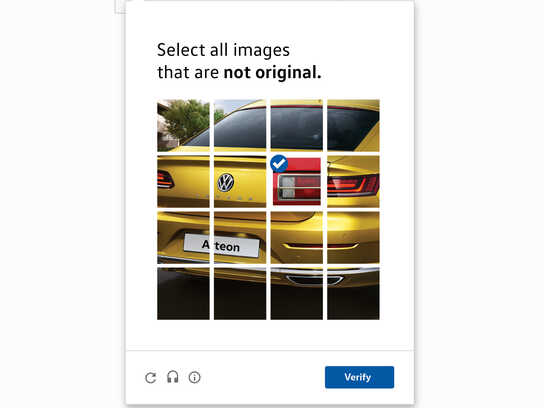544x408 pixels.
Task: Select the left half of Arteon license plate
Action: (184, 238)
